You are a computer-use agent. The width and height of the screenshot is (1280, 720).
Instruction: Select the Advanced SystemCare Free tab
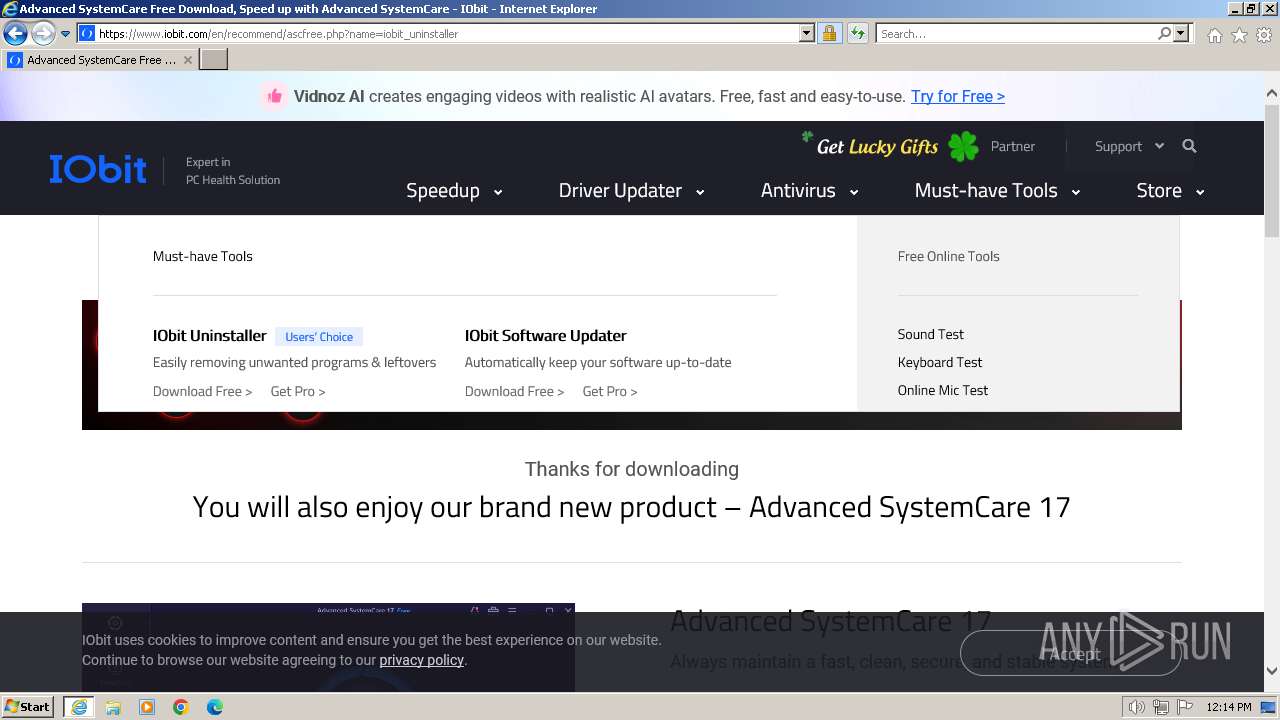(x=100, y=60)
